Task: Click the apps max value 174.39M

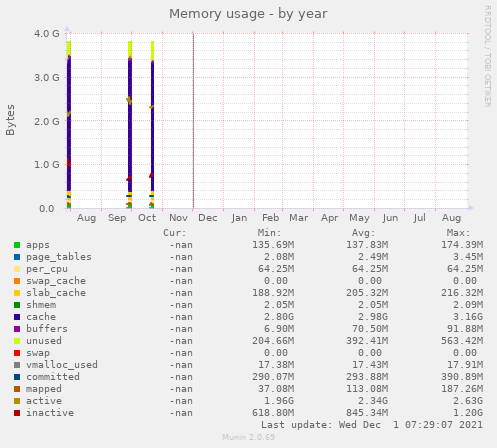Action: [x=462, y=245]
